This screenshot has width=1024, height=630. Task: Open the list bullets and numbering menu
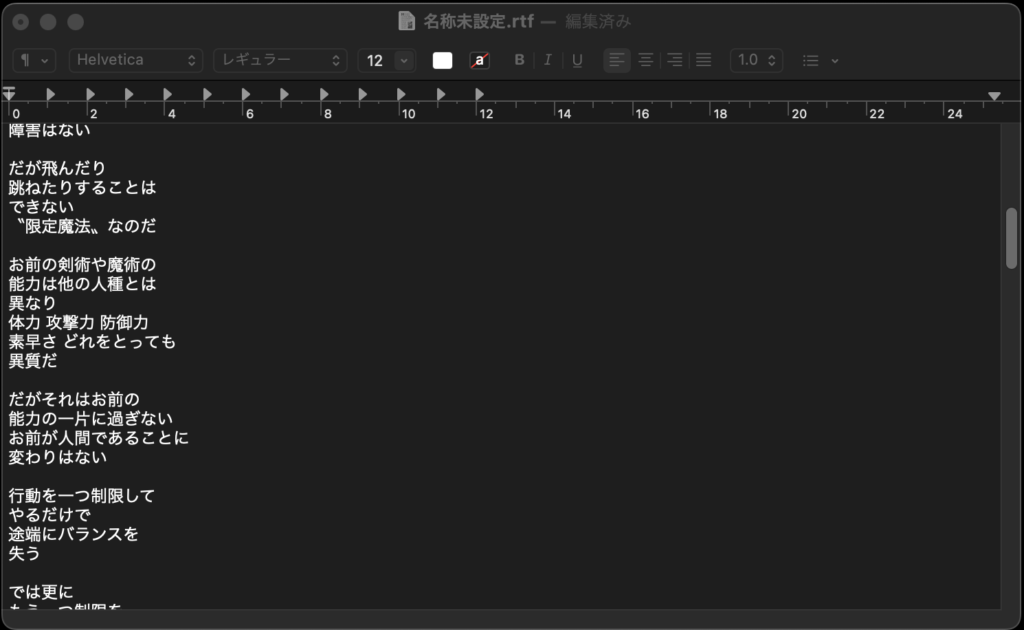click(820, 60)
